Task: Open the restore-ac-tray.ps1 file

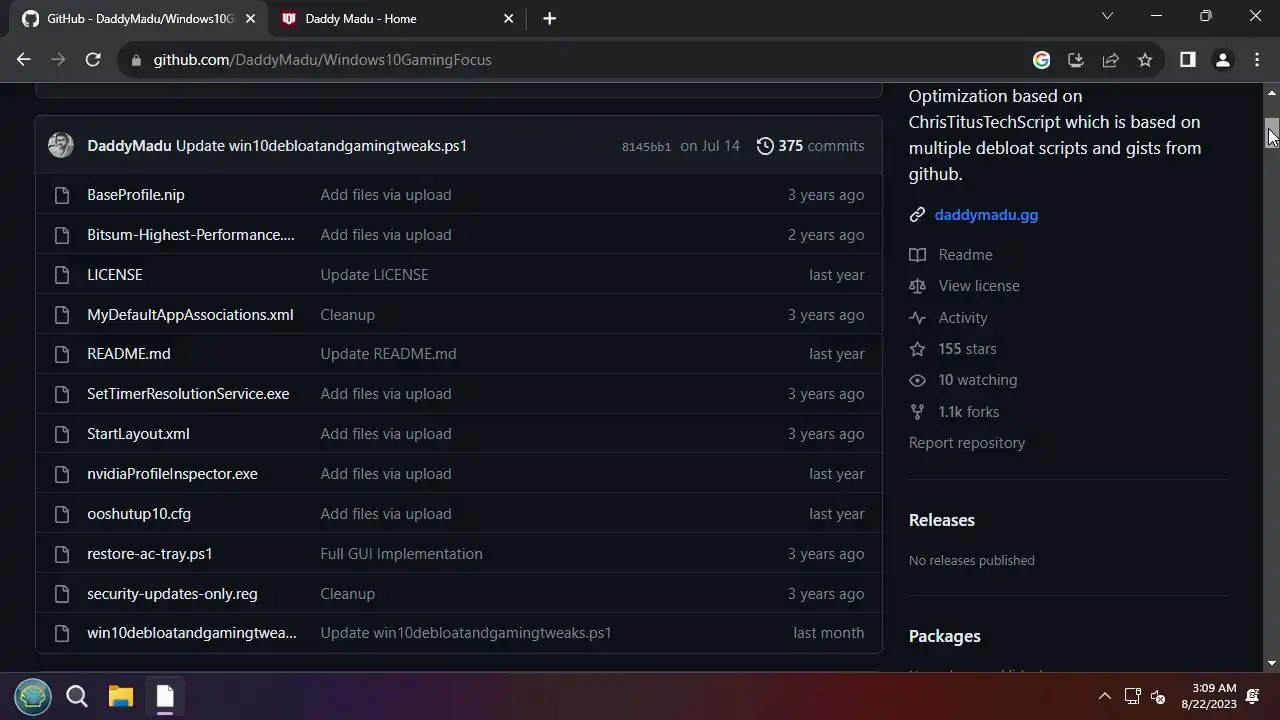Action: click(150, 554)
